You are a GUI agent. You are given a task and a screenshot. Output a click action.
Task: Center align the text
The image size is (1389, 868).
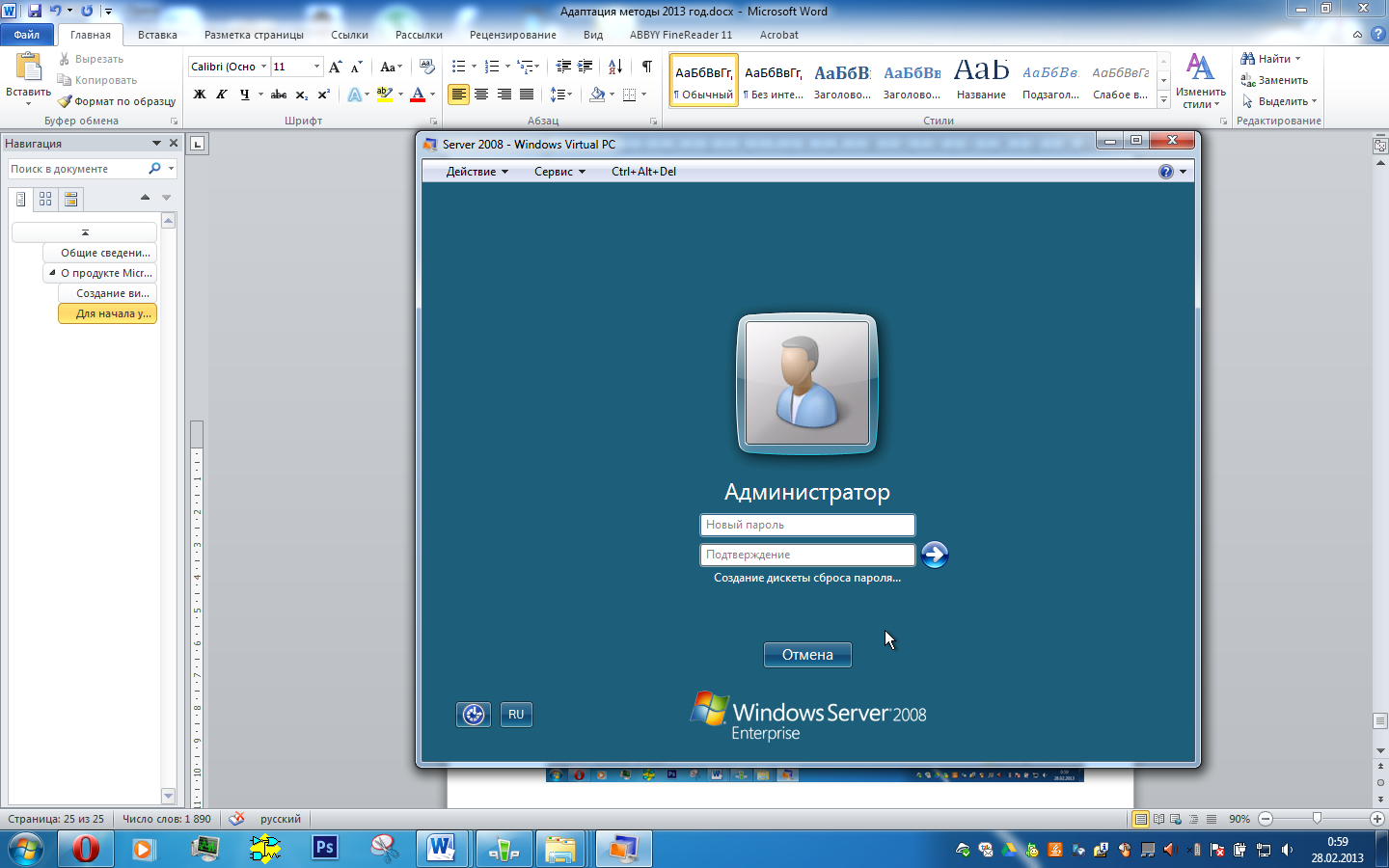click(x=481, y=95)
